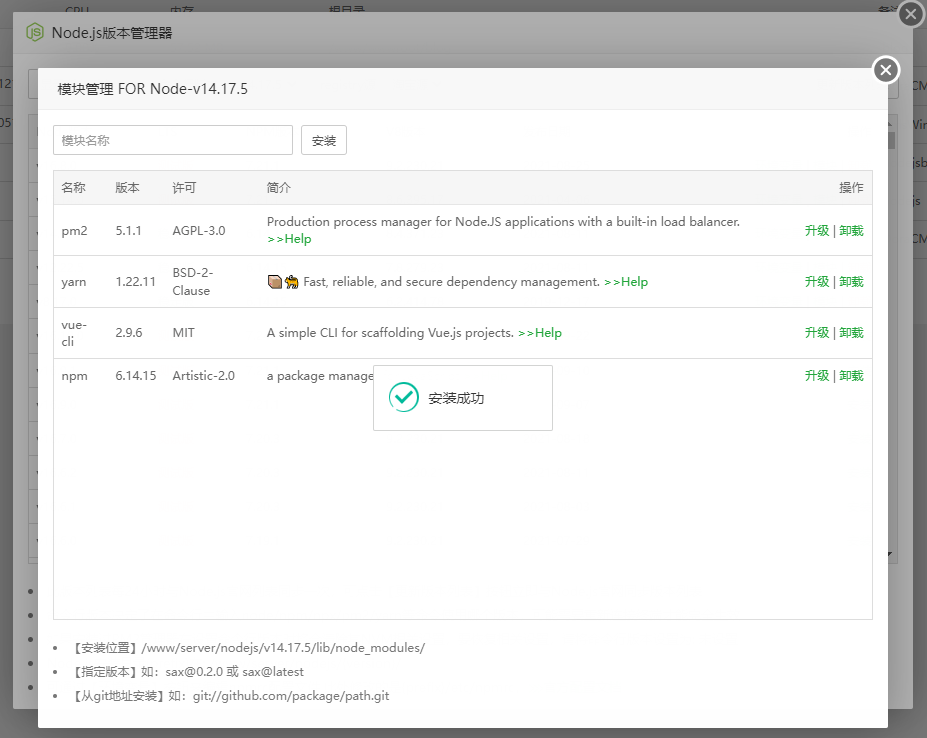This screenshot has height=738, width=927.
Task: Click the Artistic-2.0 license cell
Action: (x=203, y=376)
